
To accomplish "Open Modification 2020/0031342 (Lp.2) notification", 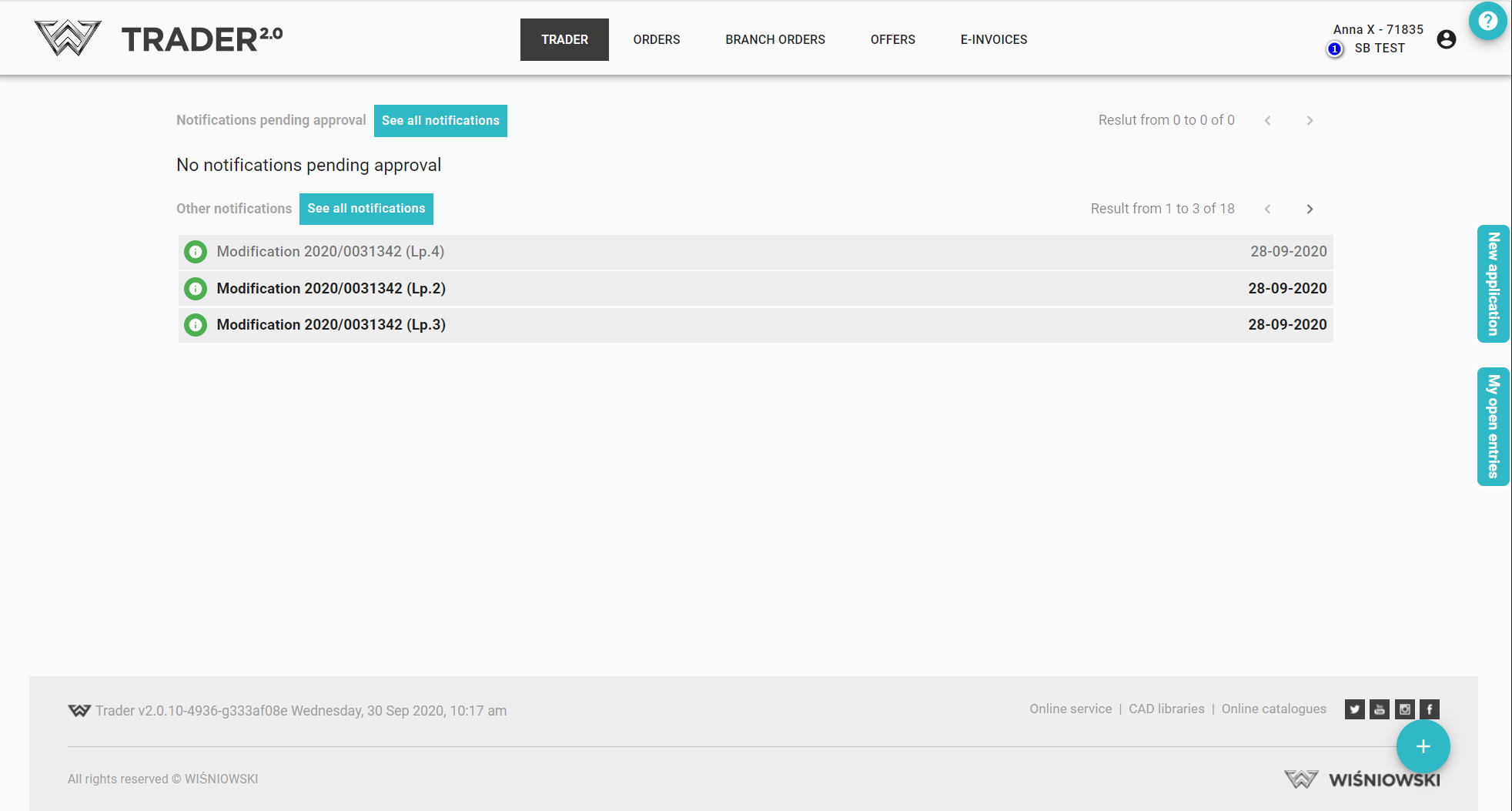I will pyautogui.click(x=331, y=289).
